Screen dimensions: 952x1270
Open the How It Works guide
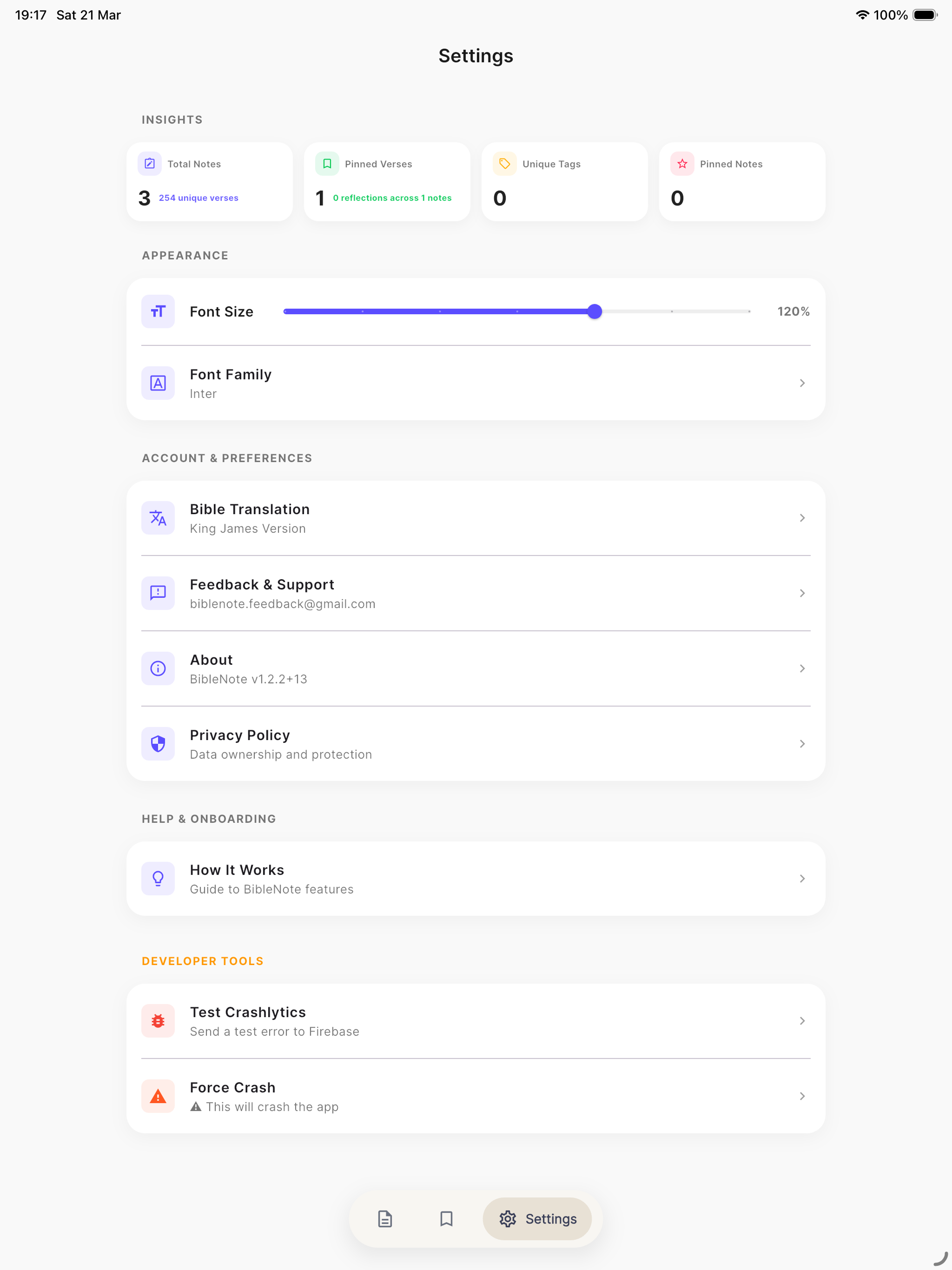point(476,879)
